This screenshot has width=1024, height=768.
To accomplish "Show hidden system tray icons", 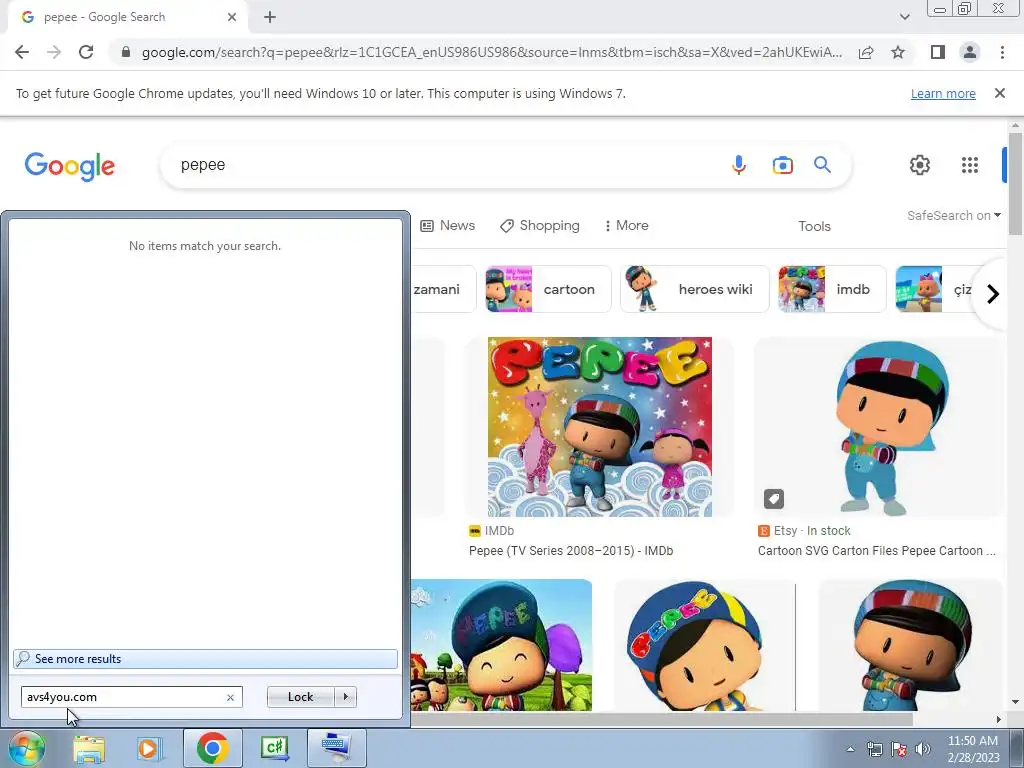I will (850, 749).
